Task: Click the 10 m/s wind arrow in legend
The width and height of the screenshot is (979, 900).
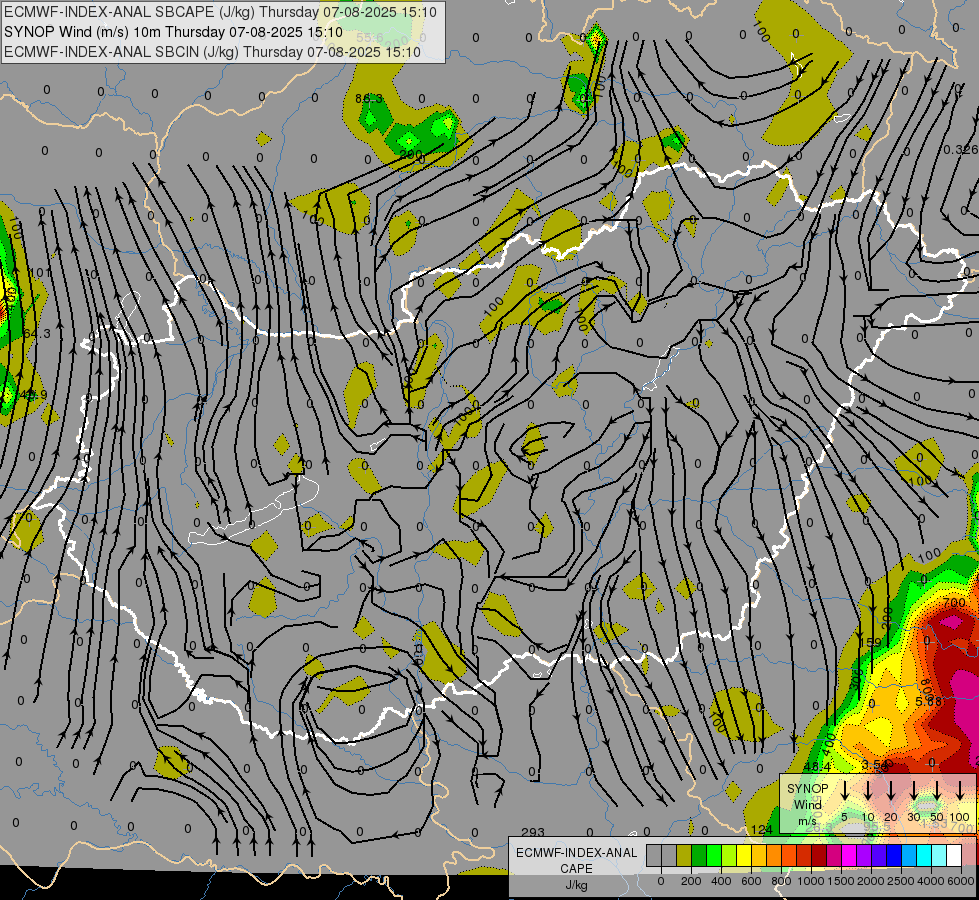Action: point(868,791)
